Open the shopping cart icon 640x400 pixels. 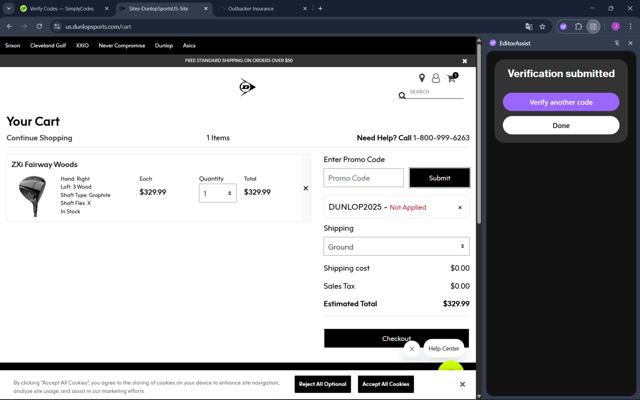tap(452, 78)
